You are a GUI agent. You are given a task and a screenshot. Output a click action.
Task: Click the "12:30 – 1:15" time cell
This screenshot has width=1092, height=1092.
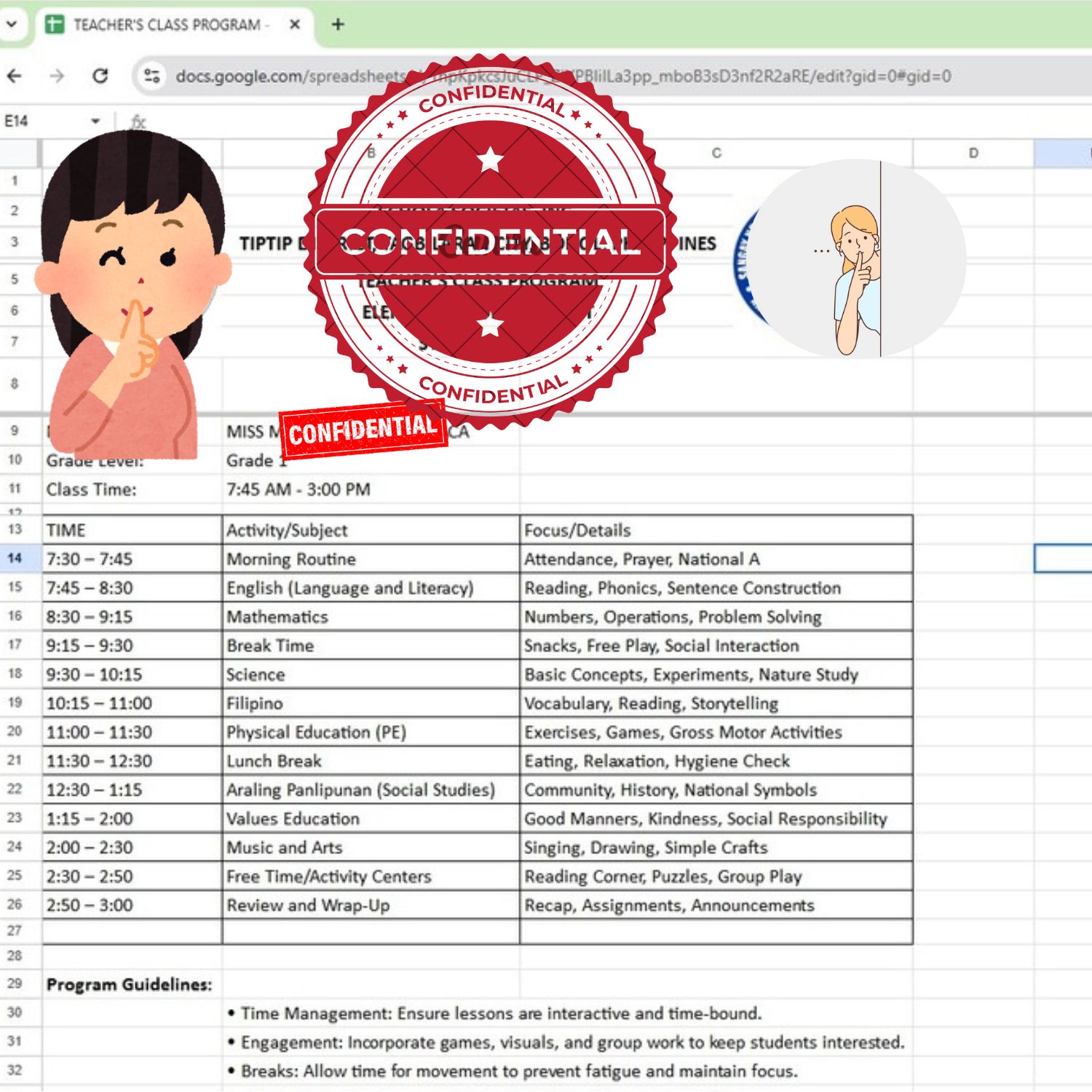tap(132, 789)
